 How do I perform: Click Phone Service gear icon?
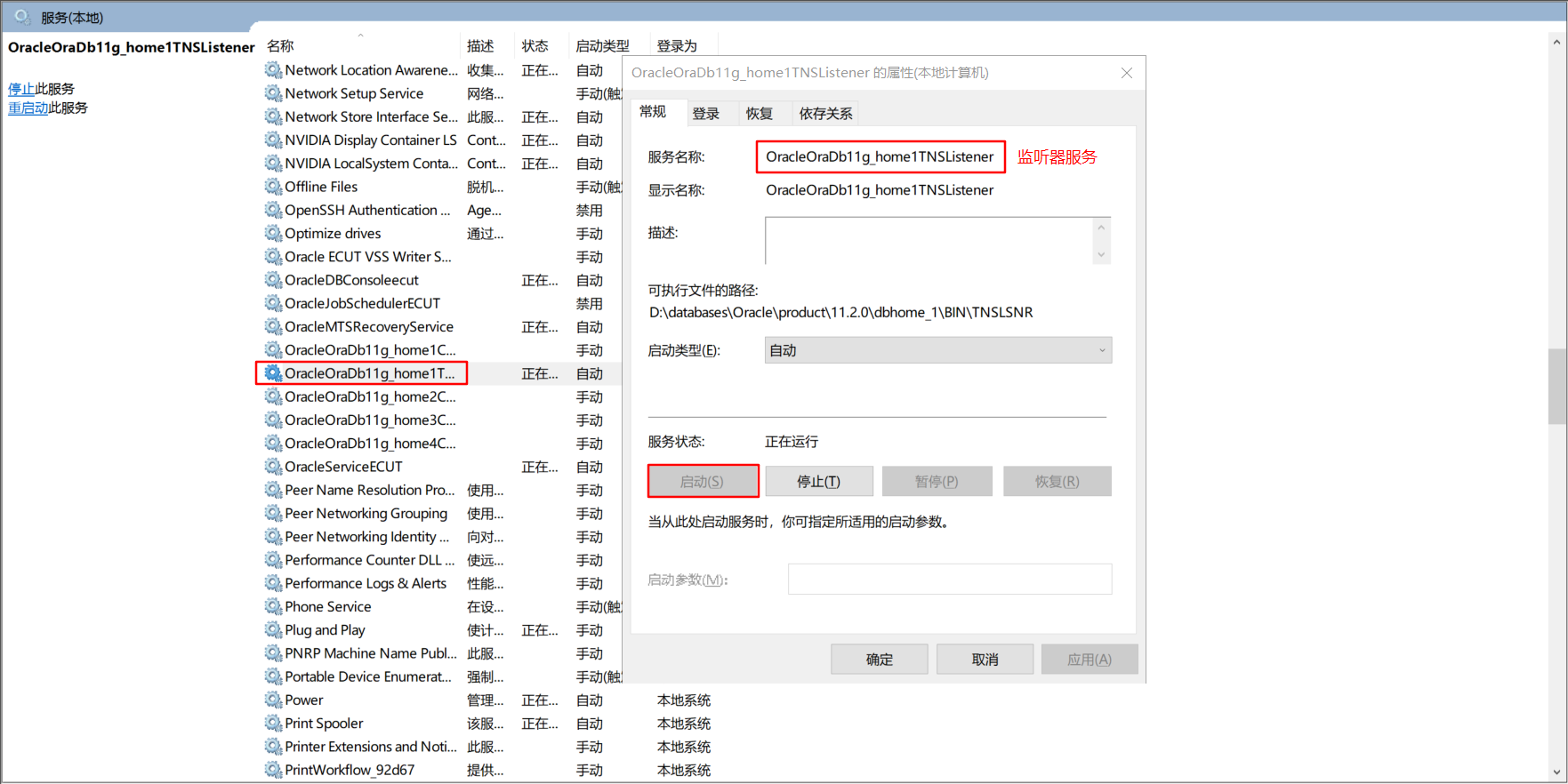tap(273, 606)
